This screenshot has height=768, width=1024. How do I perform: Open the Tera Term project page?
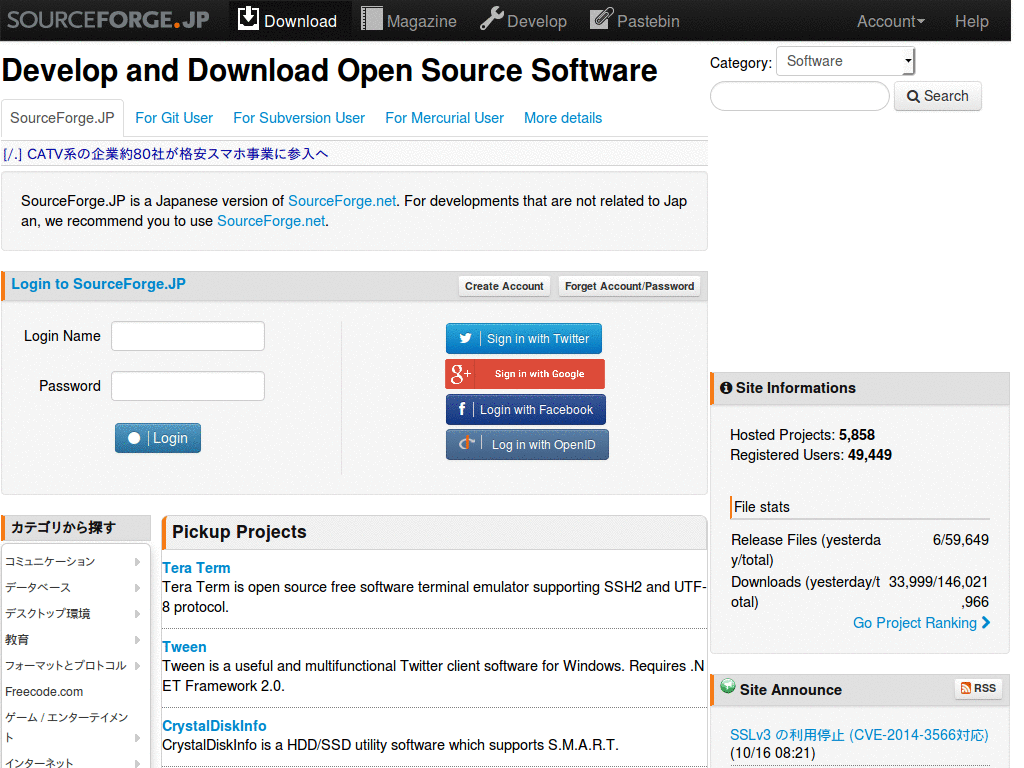(196, 567)
